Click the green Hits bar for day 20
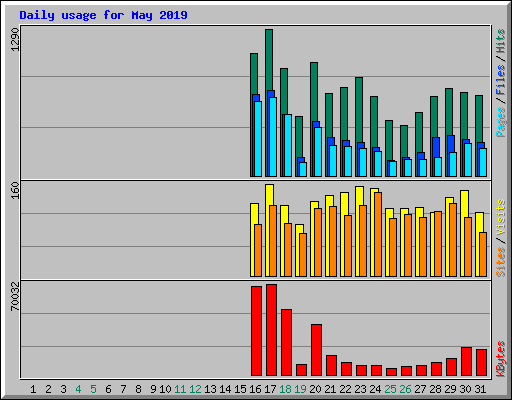This screenshot has height=400, width=512. (x=314, y=92)
